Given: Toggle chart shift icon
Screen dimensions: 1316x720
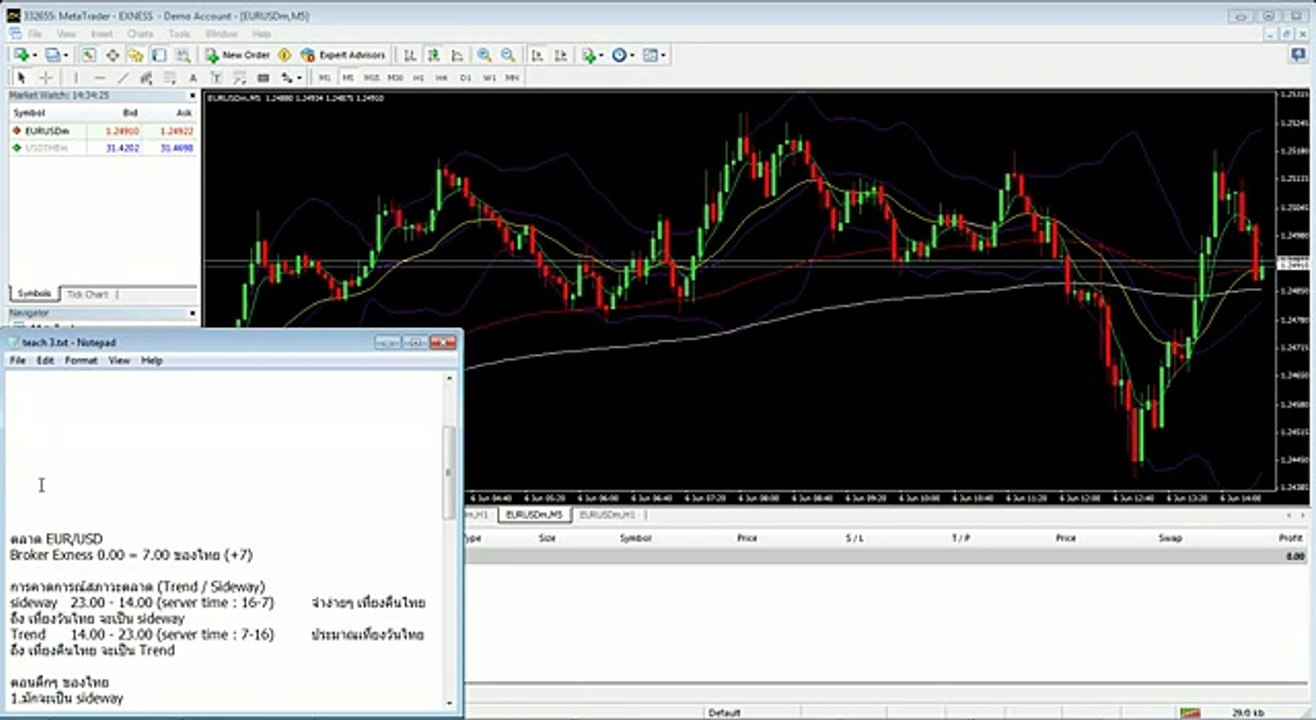Looking at the screenshot, I should [x=561, y=55].
